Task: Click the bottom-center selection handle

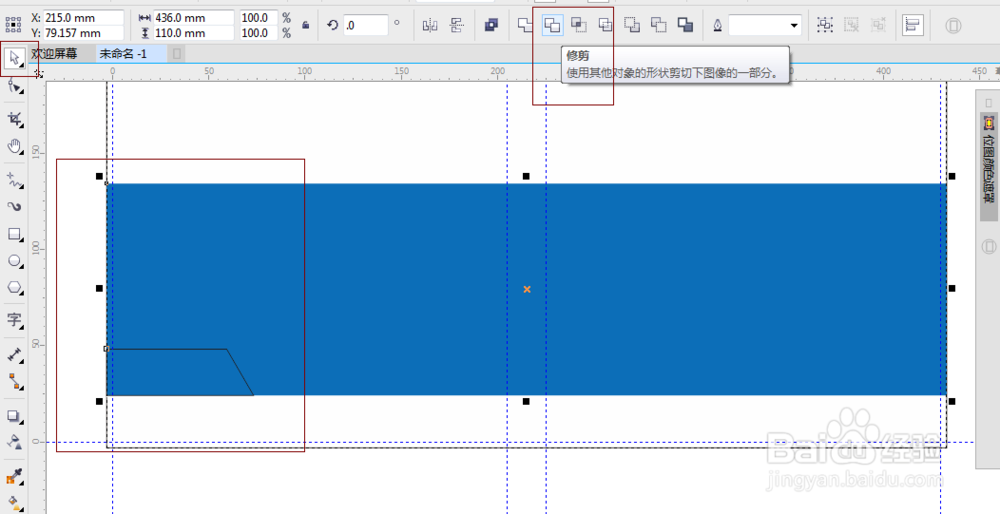Action: coord(526,401)
